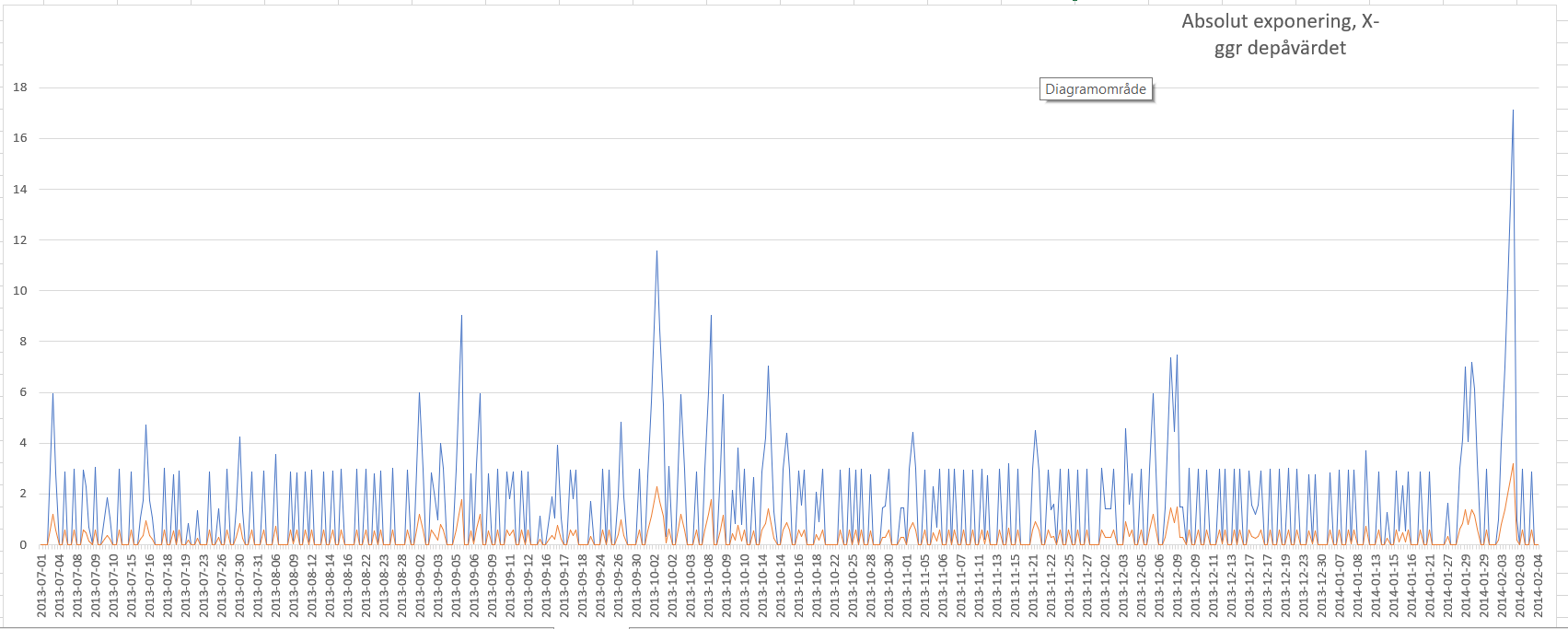1568x629 pixels.
Task: Click the tallest blue peak above 16
Action: click(1513, 111)
